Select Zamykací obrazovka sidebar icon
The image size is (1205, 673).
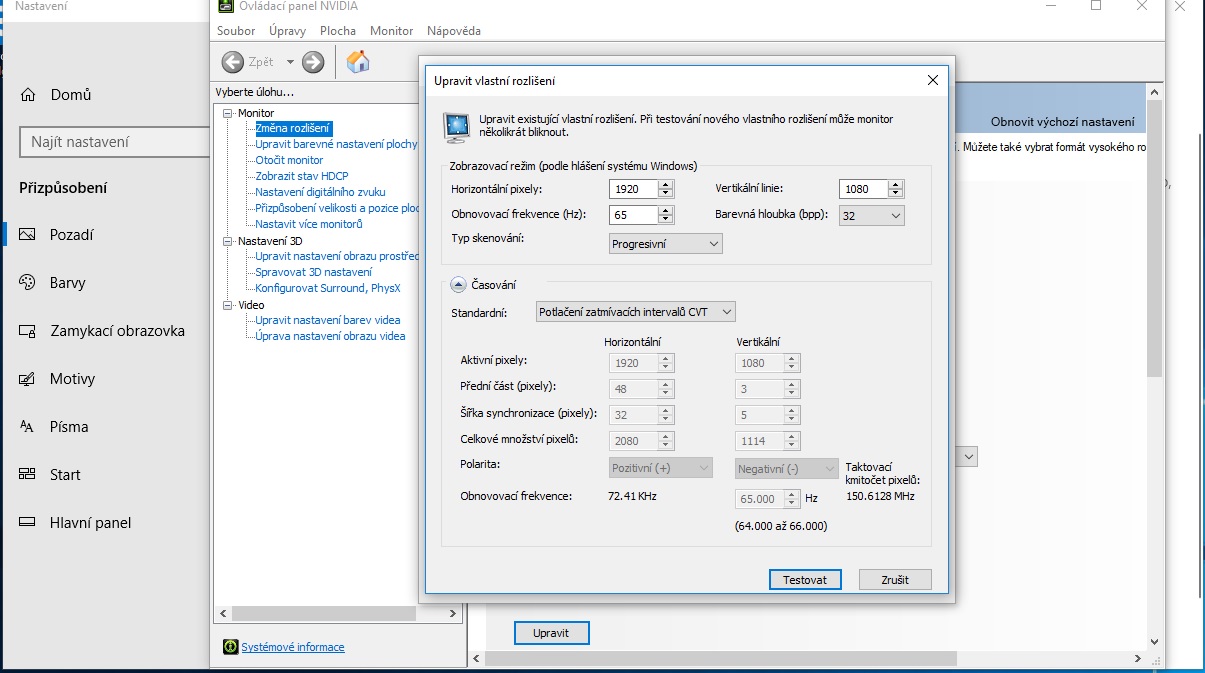(x=28, y=331)
